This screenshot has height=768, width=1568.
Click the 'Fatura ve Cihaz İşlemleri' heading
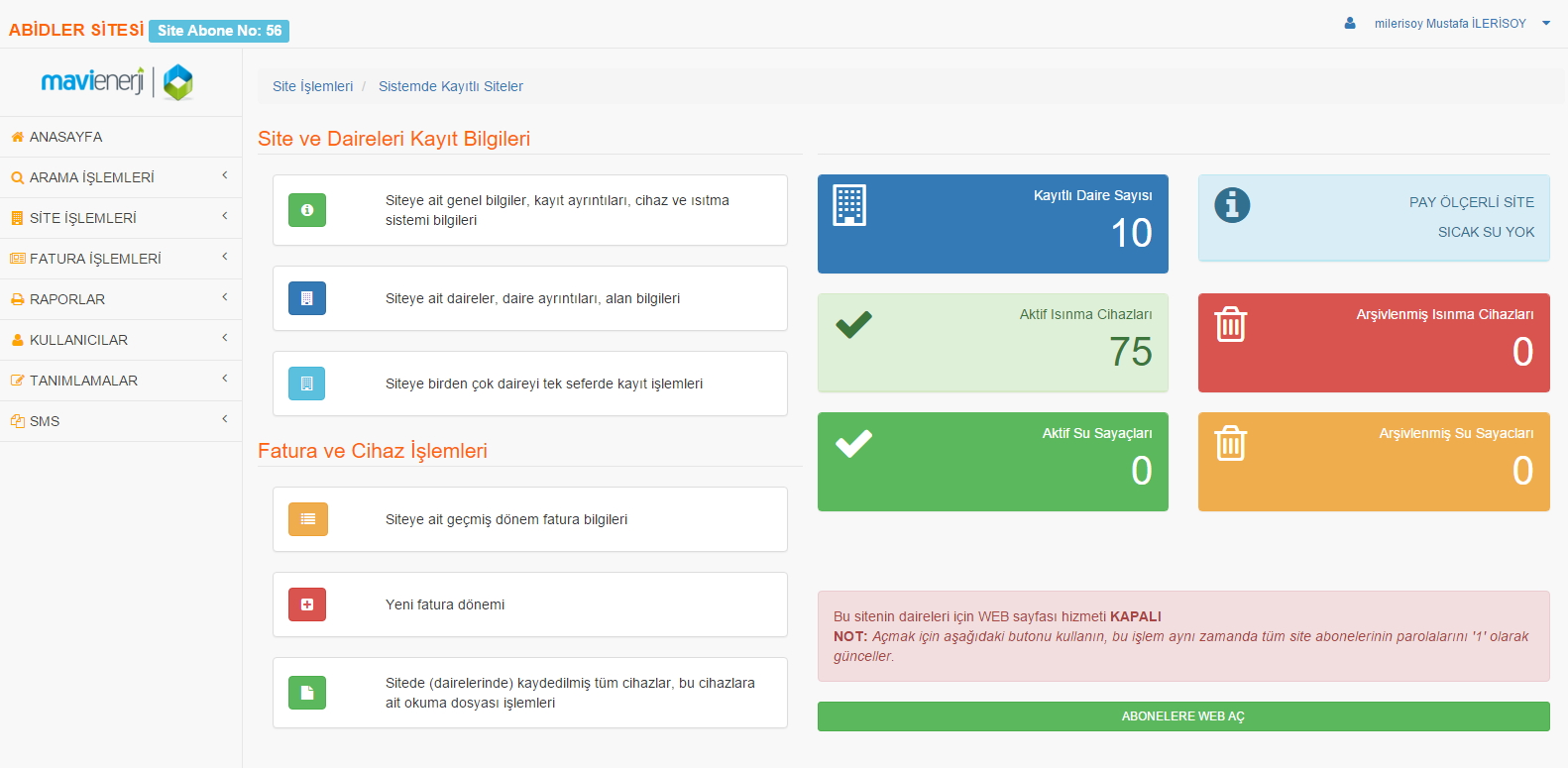tap(373, 451)
